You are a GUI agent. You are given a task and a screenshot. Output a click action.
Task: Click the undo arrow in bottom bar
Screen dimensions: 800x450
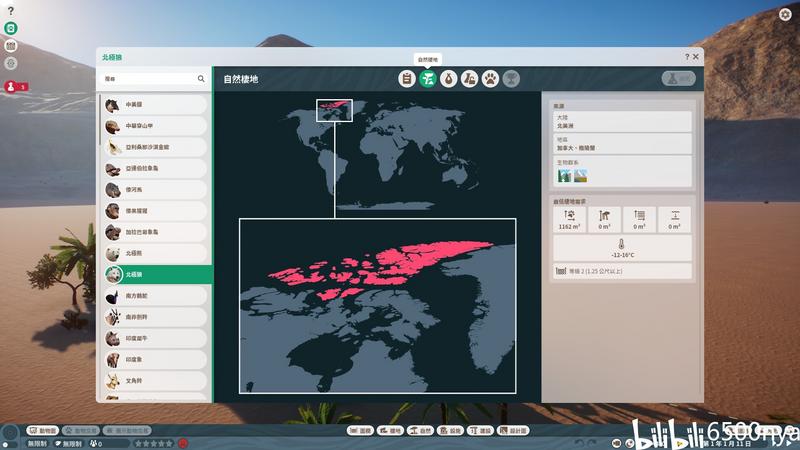coord(579,443)
